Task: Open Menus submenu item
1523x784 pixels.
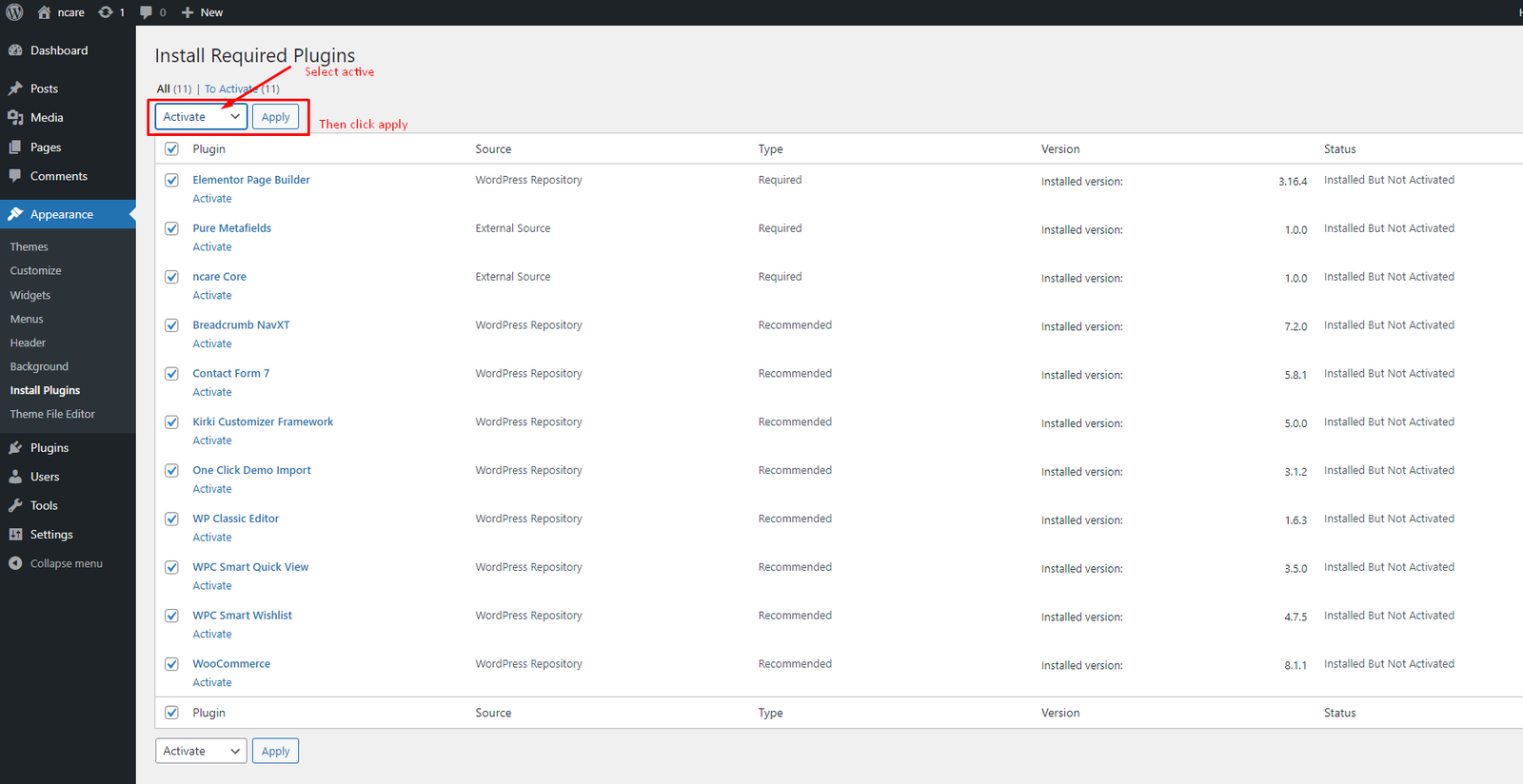Action: (x=27, y=319)
